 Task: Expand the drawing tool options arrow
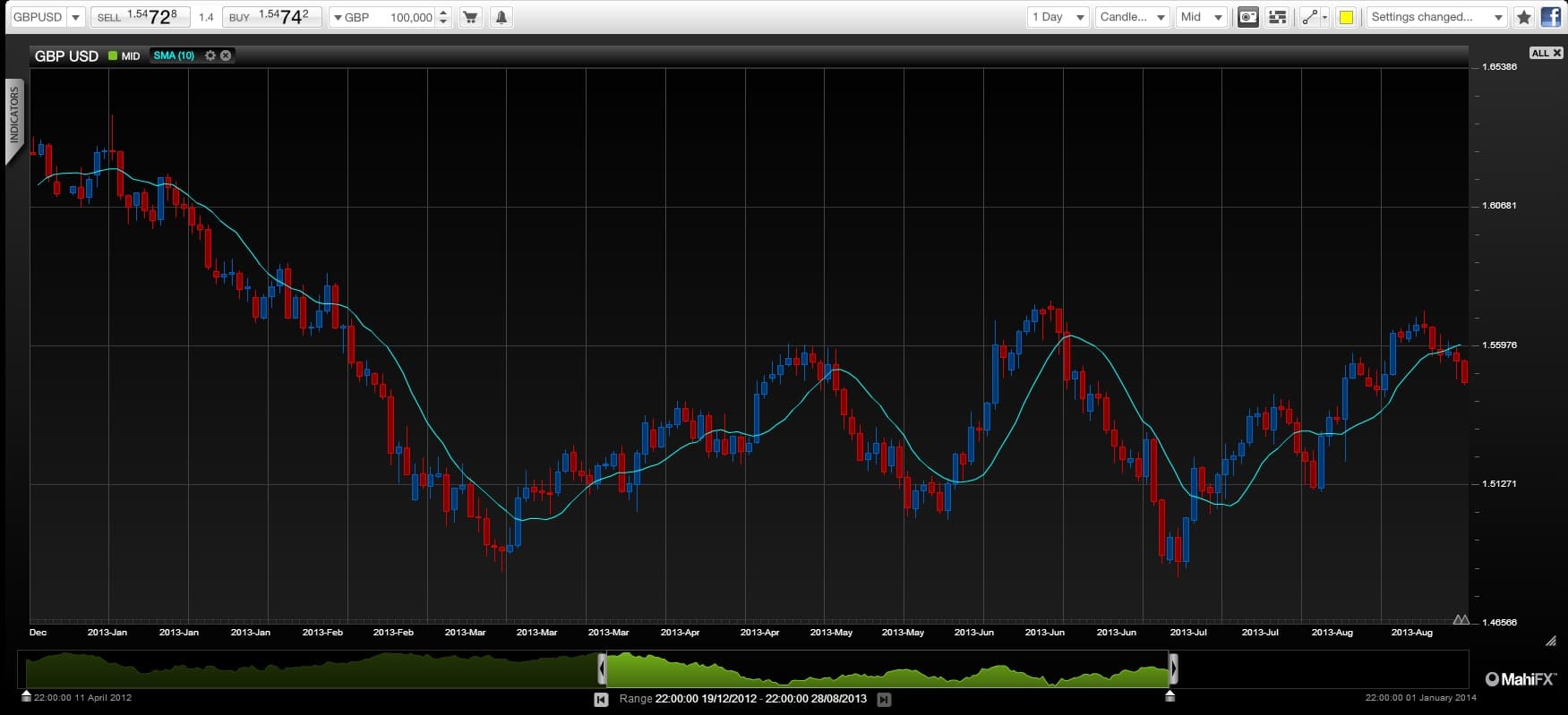[1325, 17]
